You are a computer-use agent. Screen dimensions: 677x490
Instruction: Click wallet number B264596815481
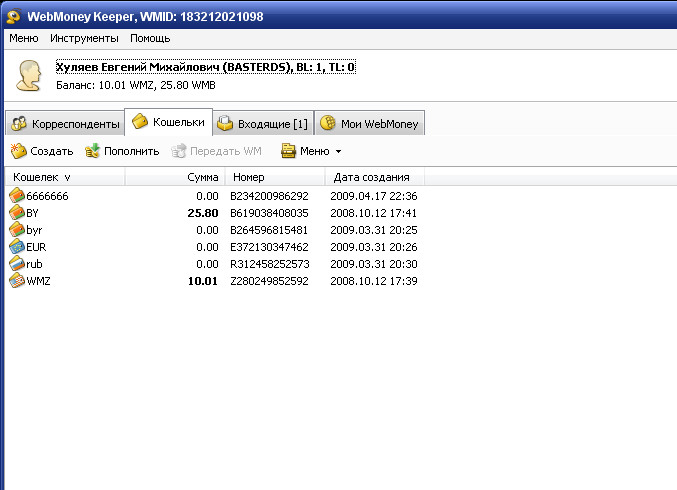pyautogui.click(x=269, y=230)
